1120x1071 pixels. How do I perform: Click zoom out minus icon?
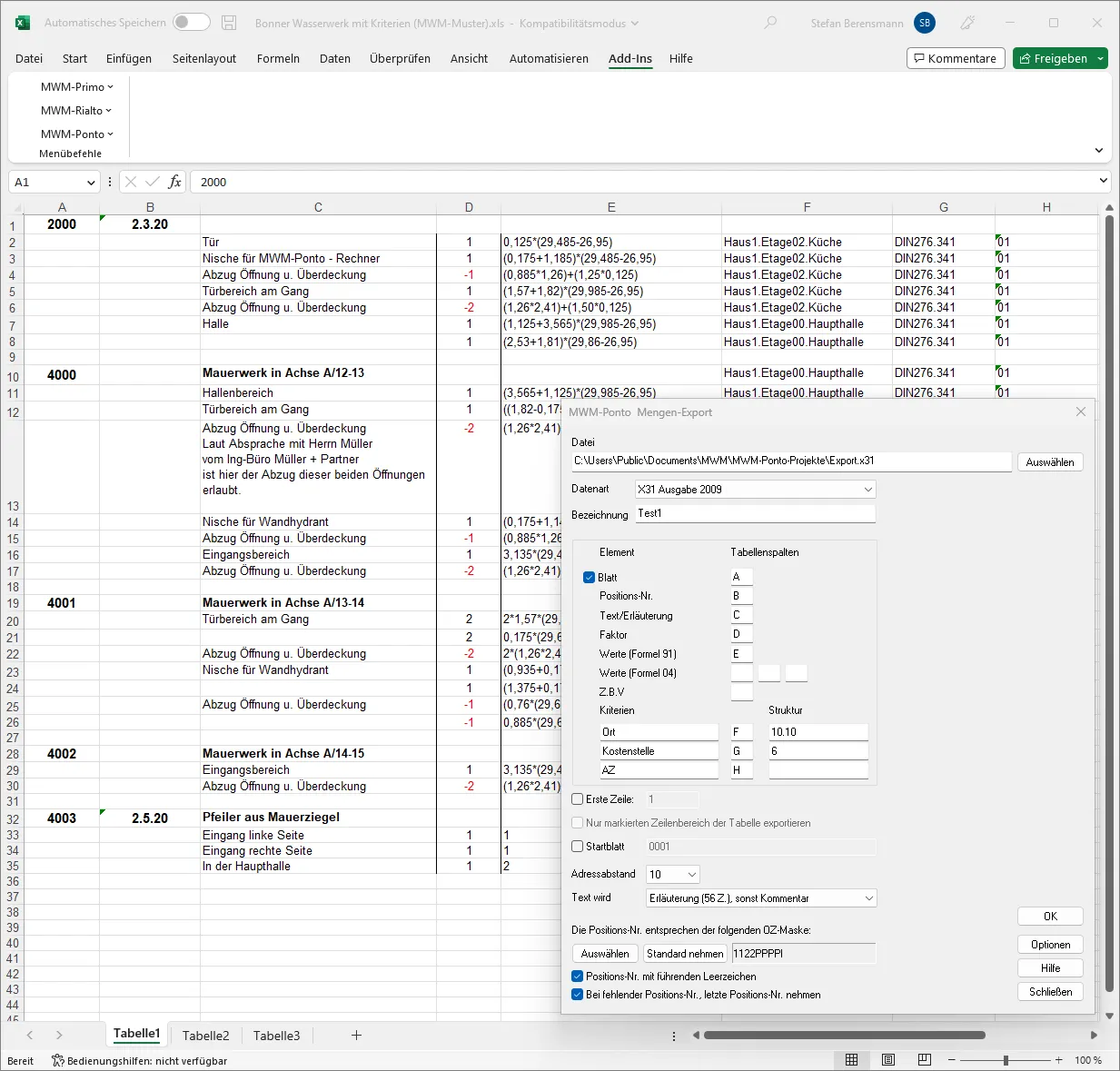(x=952, y=1060)
